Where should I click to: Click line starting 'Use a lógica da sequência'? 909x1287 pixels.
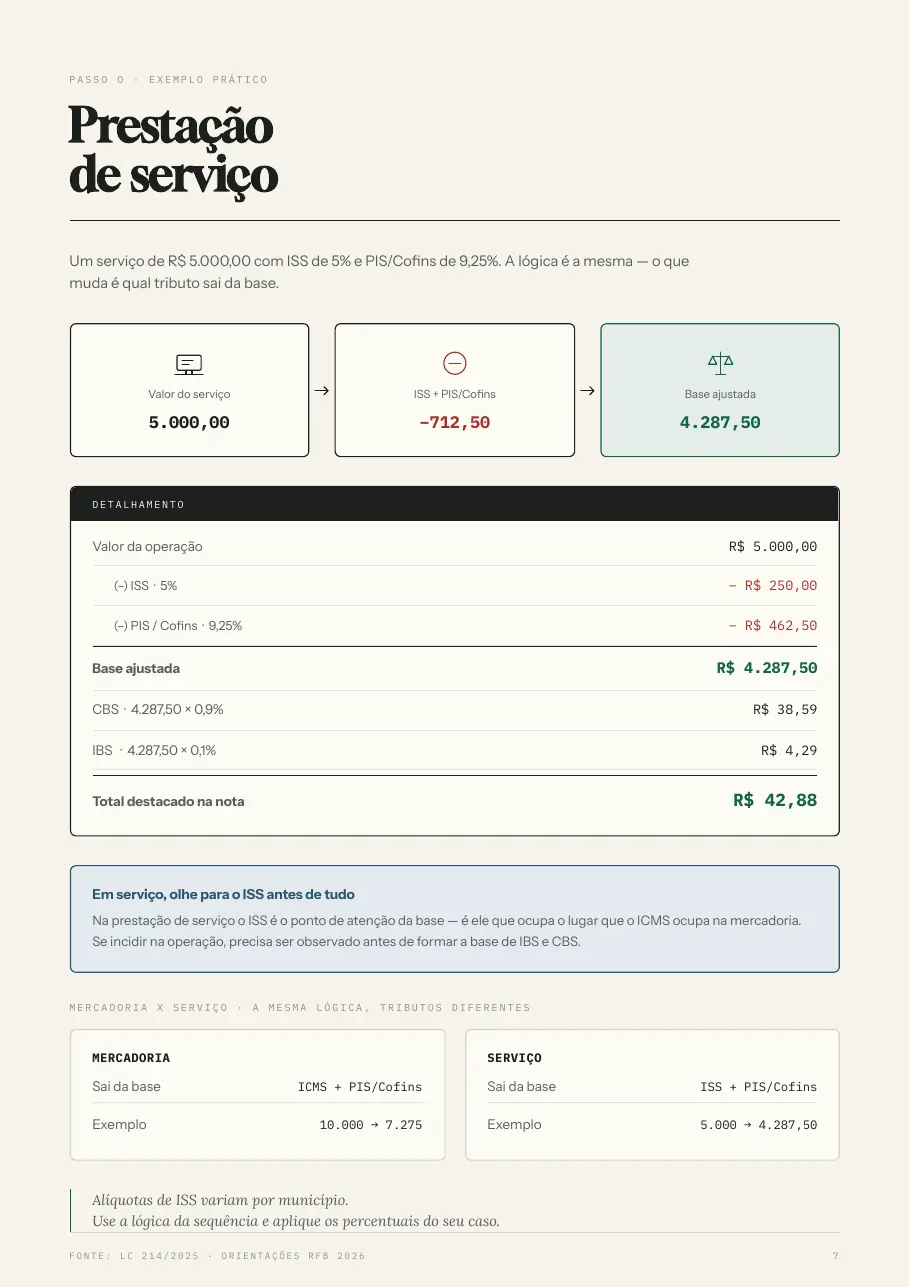[296, 1221]
